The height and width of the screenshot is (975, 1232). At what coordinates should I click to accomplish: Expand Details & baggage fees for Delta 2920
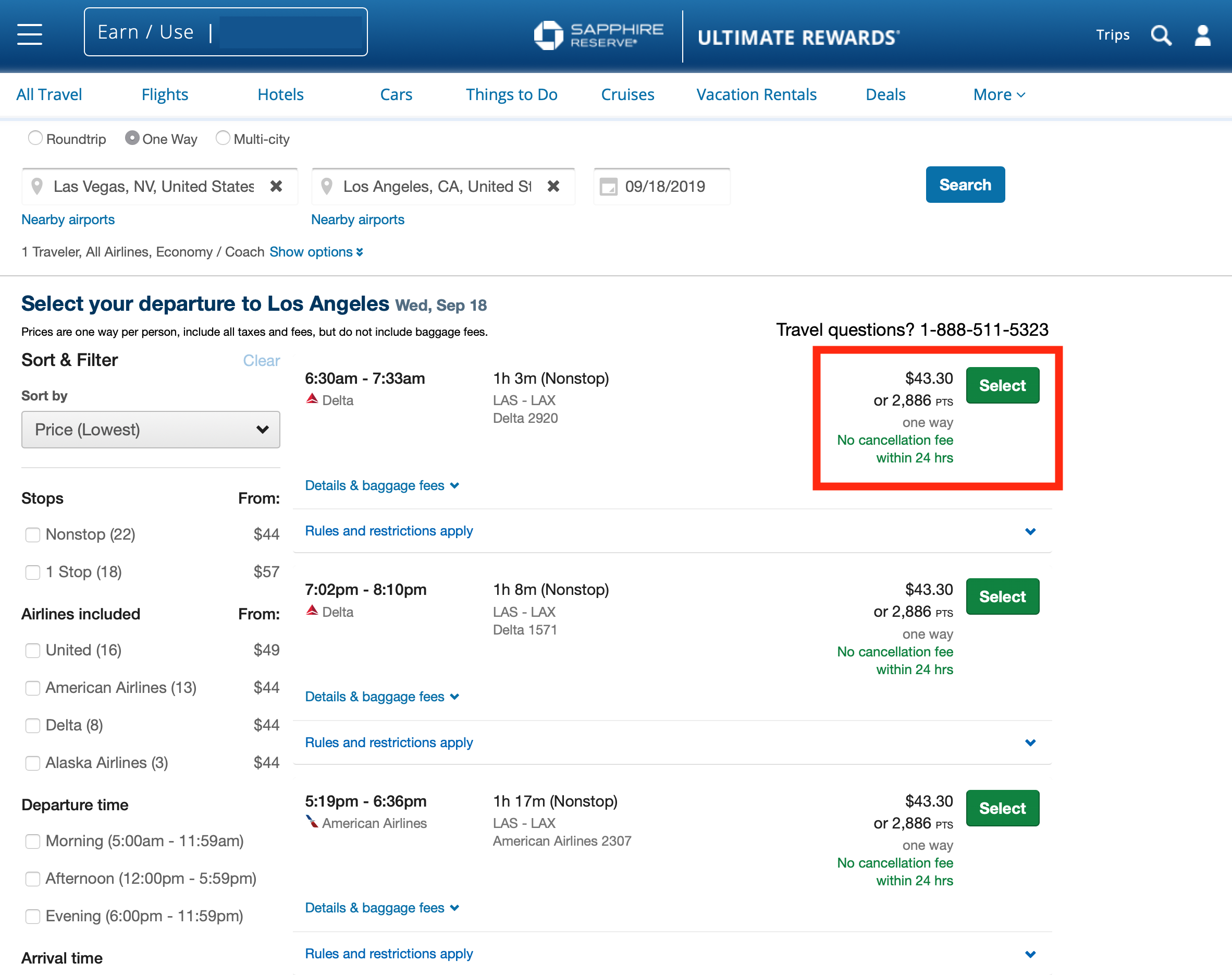tap(382, 486)
